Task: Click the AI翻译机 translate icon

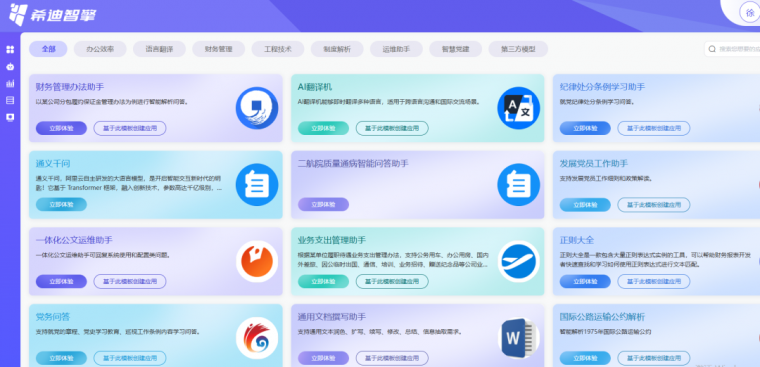Action: 519,108
